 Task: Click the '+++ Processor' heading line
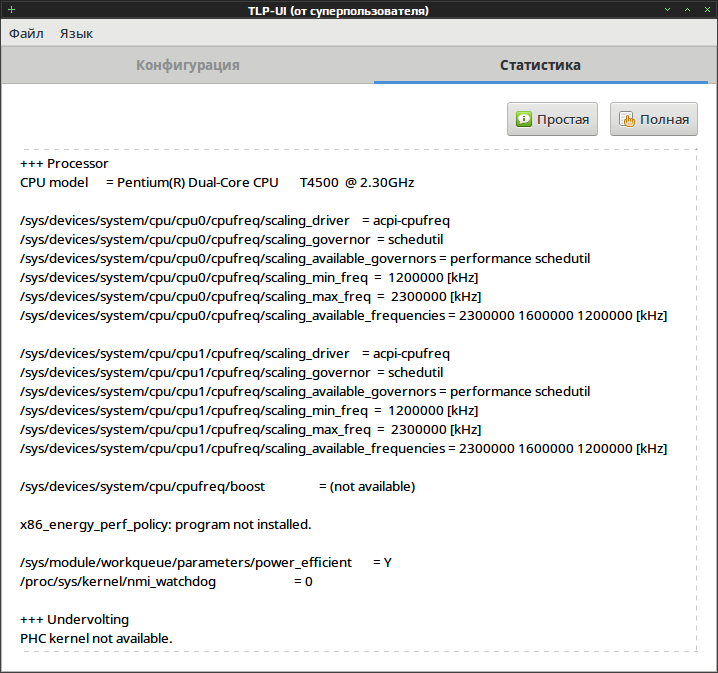pyautogui.click(x=64, y=163)
